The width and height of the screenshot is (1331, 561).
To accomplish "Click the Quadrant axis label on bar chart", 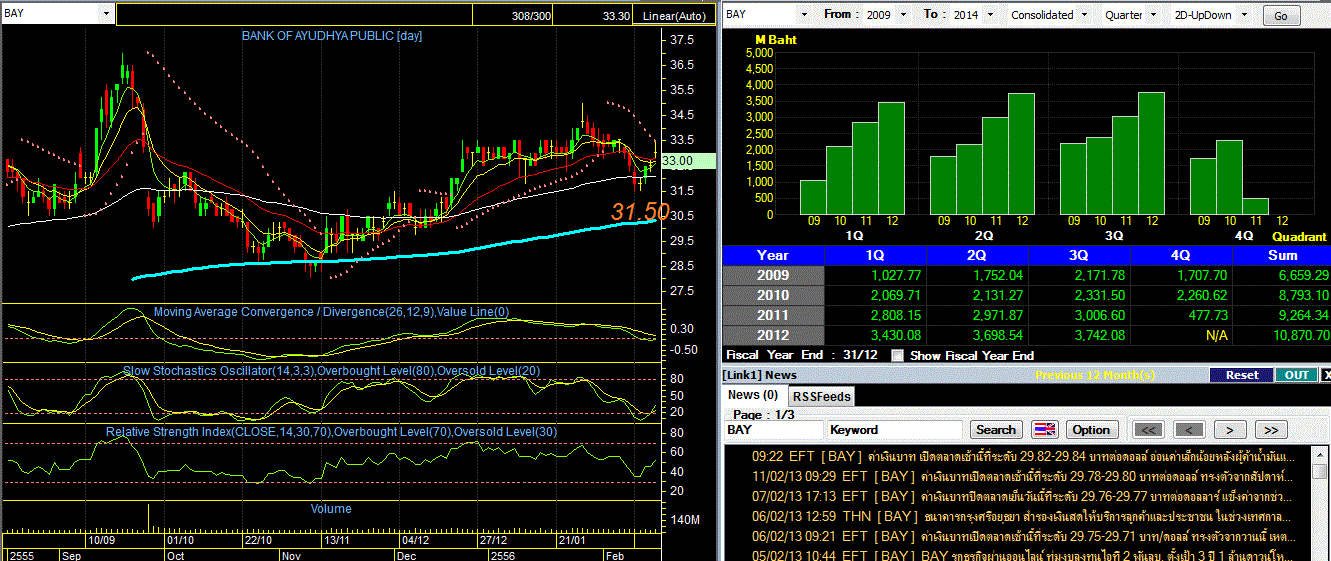I will coord(1299,237).
